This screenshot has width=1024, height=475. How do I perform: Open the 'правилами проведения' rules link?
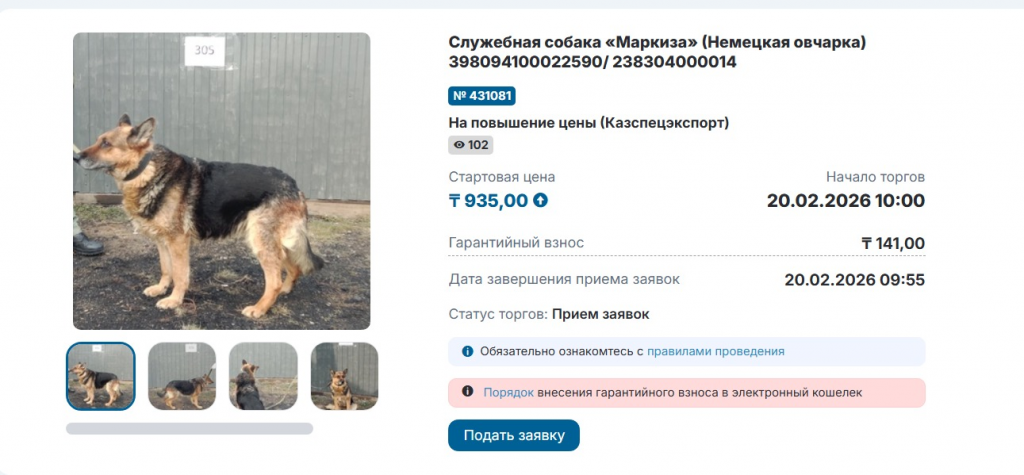tap(715, 352)
